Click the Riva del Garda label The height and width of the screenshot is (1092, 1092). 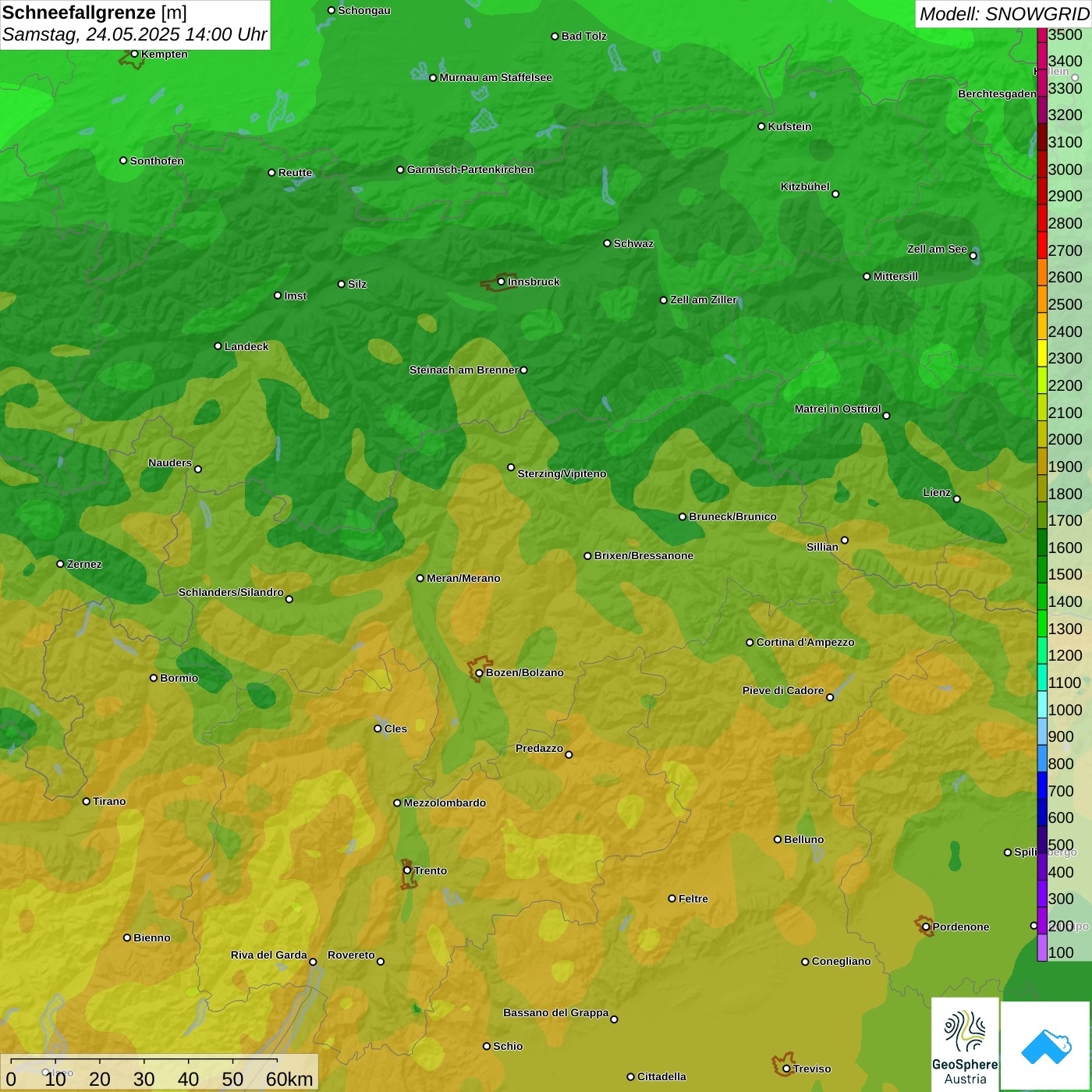269,955
